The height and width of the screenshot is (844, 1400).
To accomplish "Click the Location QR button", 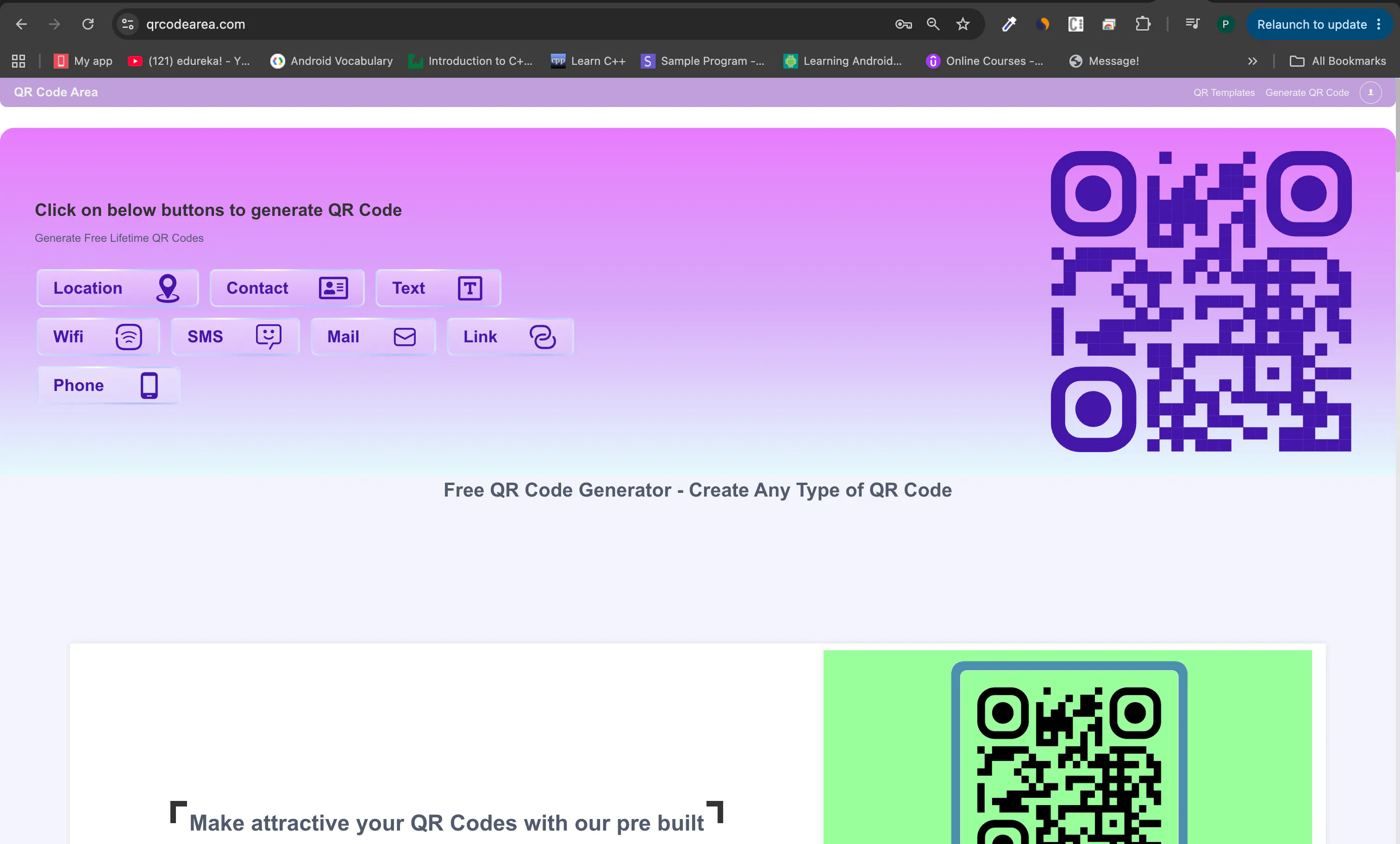I will (118, 288).
